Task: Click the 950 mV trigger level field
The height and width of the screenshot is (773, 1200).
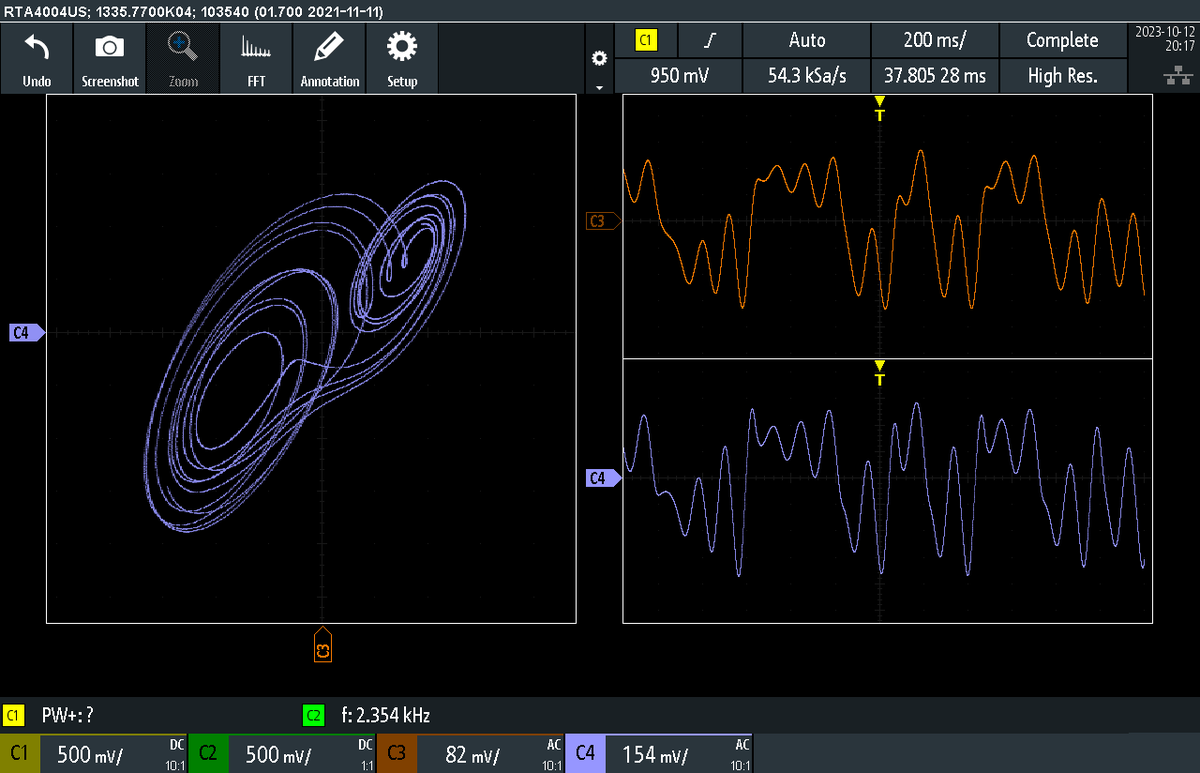Action: tap(678, 75)
